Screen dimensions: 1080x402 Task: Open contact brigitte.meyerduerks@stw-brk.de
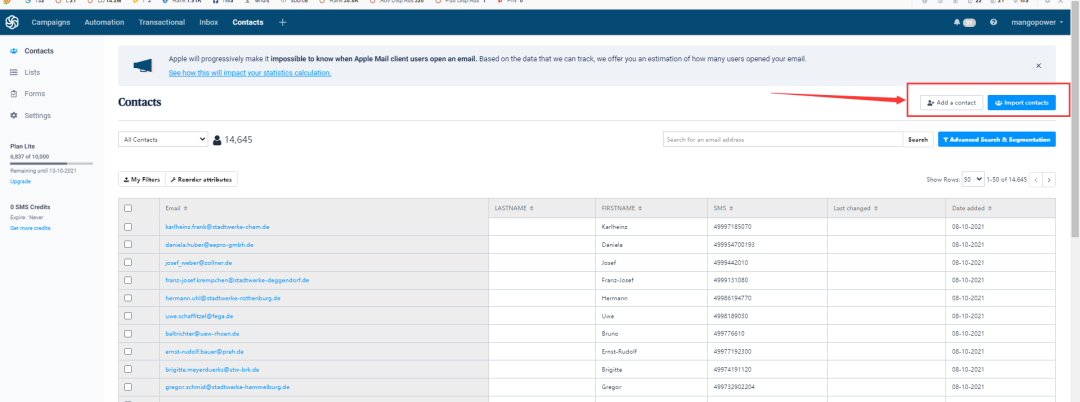pos(212,369)
